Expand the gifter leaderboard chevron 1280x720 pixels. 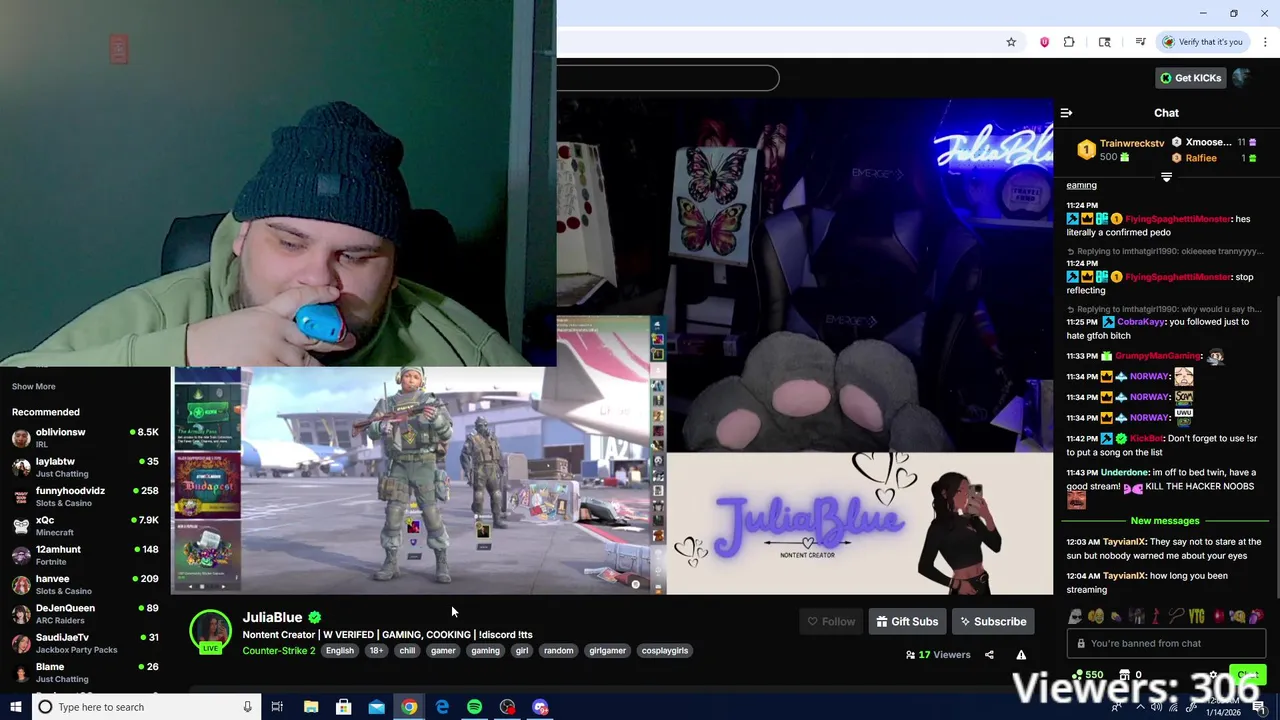point(1166,177)
